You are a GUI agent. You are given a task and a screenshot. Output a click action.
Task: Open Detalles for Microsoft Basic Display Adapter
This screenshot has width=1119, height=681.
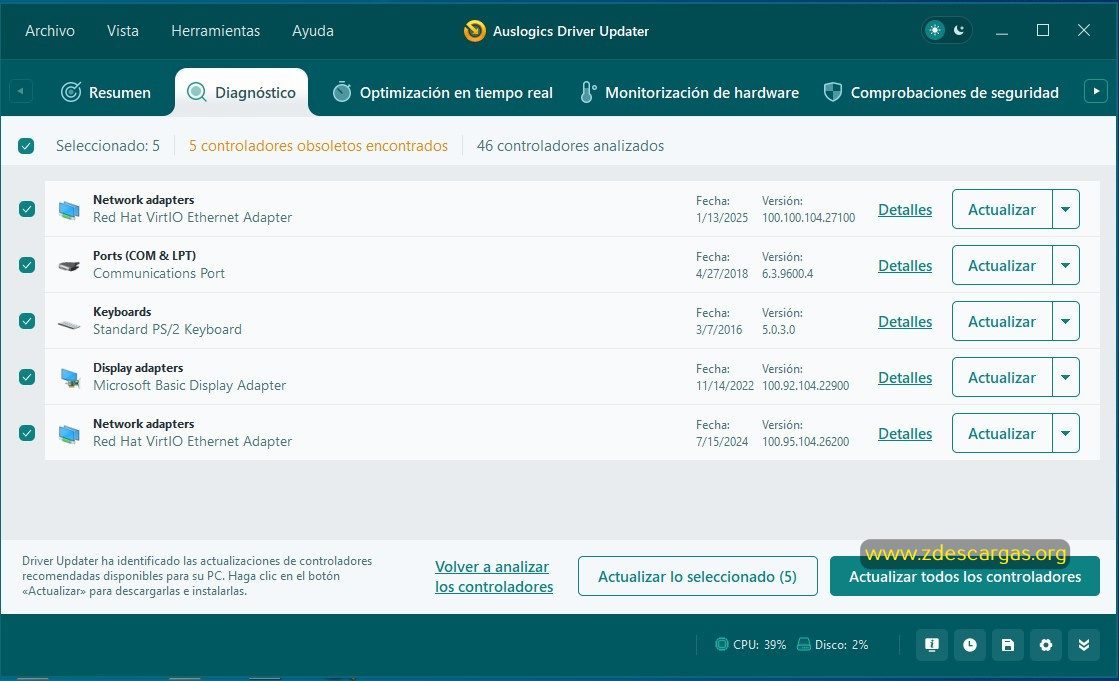(905, 378)
